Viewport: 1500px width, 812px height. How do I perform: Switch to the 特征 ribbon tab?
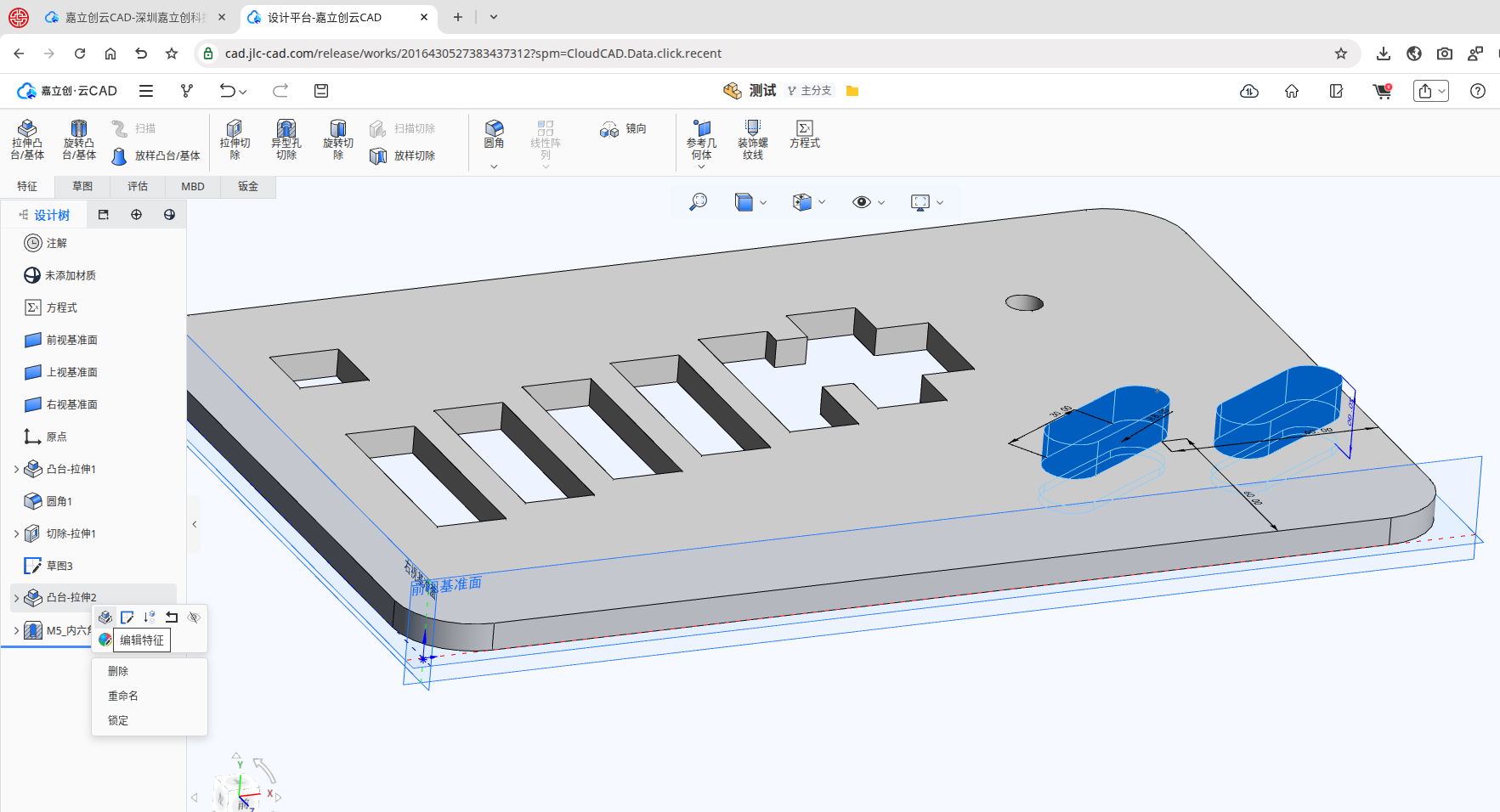coord(27,186)
